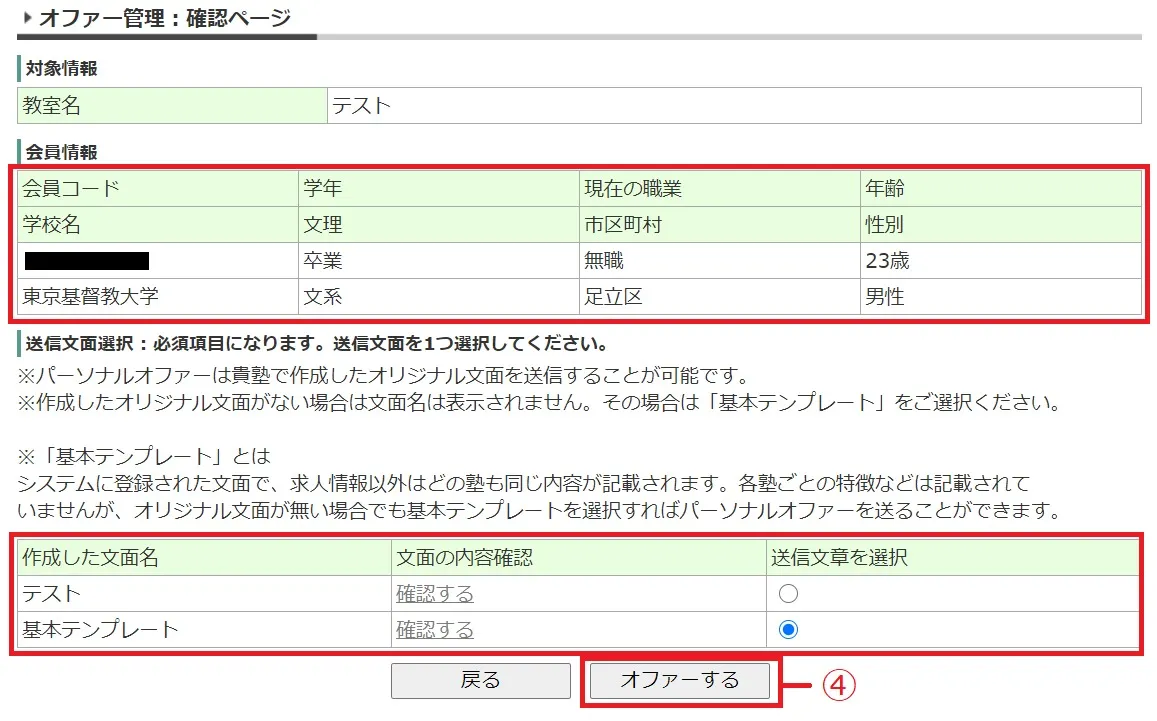The image size is (1157, 721).
Task: Click the 会員情報 section heading
Action: click(61, 152)
